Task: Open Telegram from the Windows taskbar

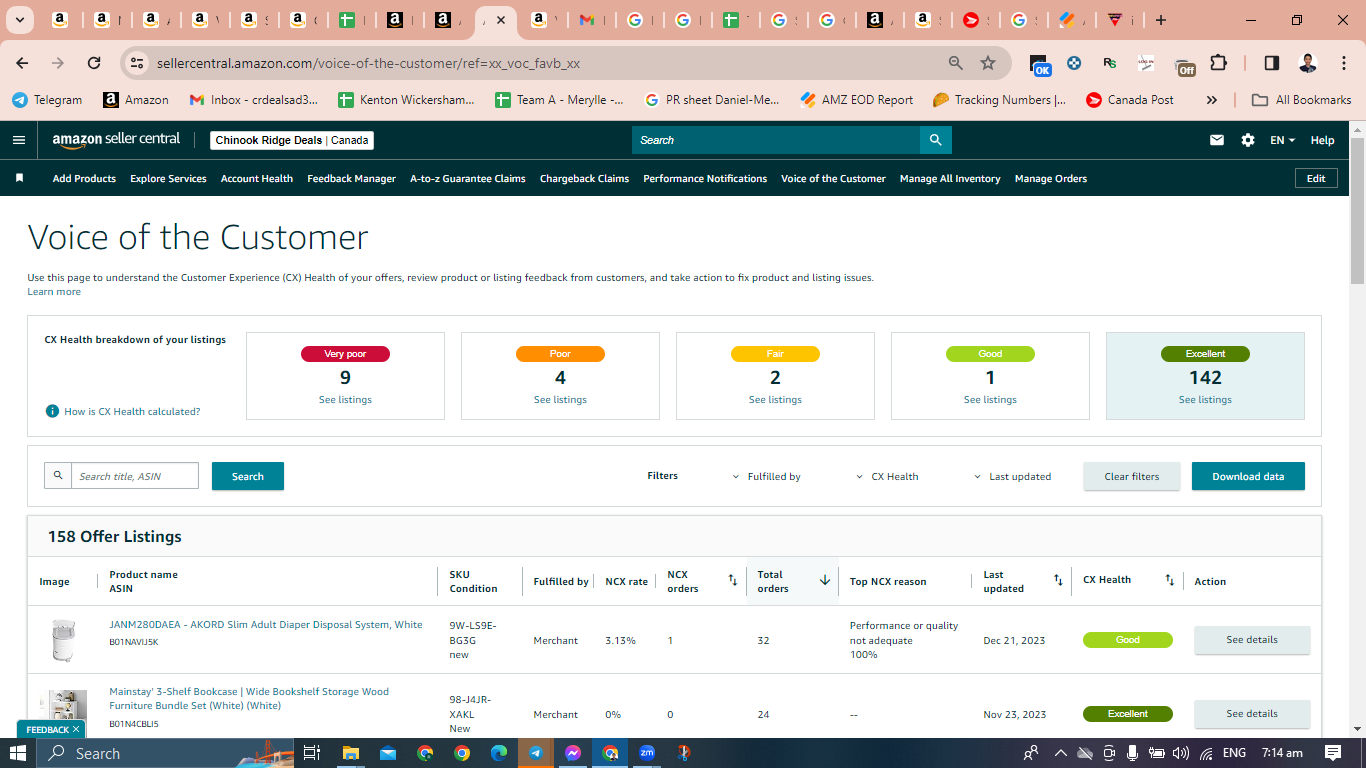Action: point(536,753)
